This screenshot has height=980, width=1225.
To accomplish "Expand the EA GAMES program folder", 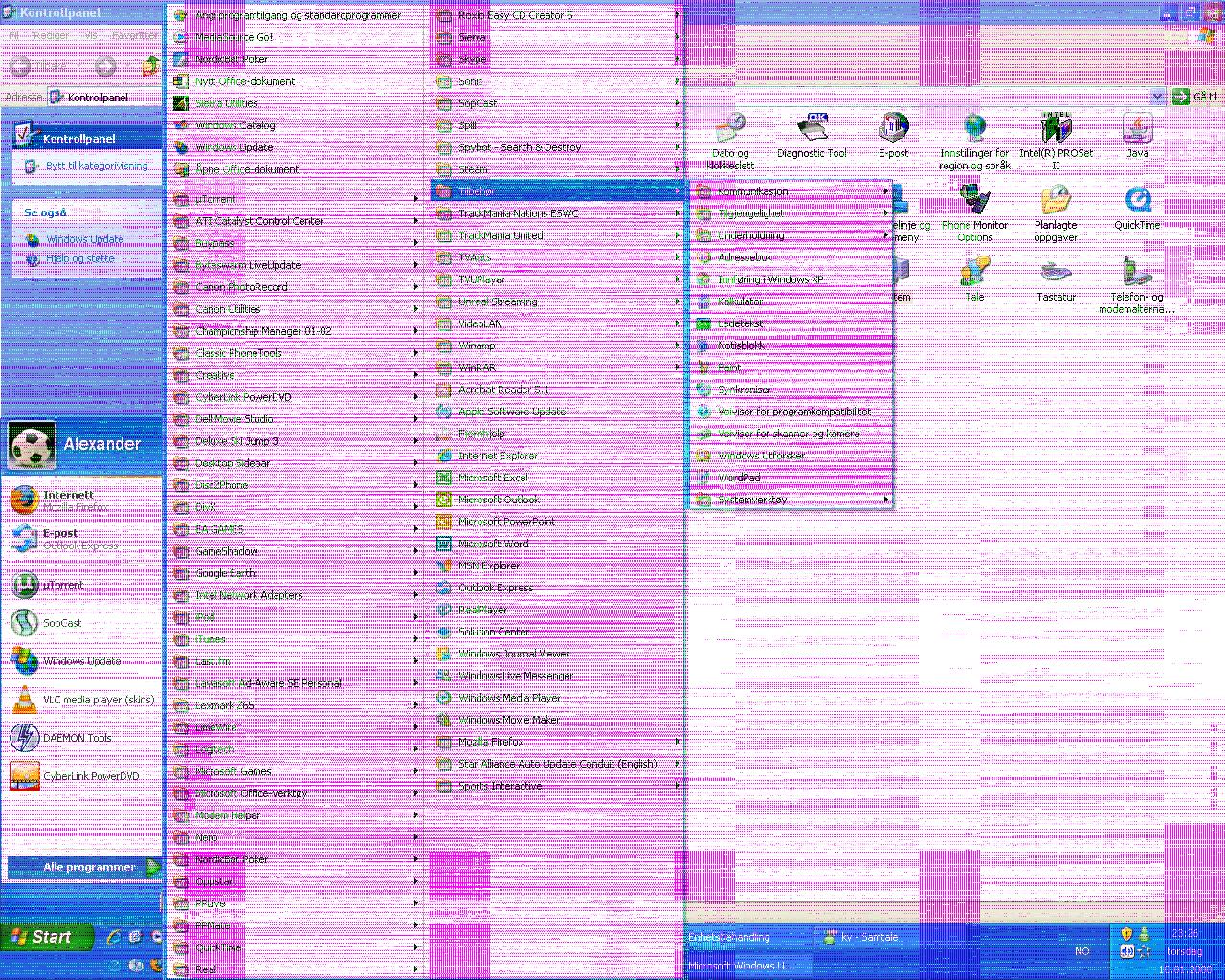I will (x=295, y=529).
